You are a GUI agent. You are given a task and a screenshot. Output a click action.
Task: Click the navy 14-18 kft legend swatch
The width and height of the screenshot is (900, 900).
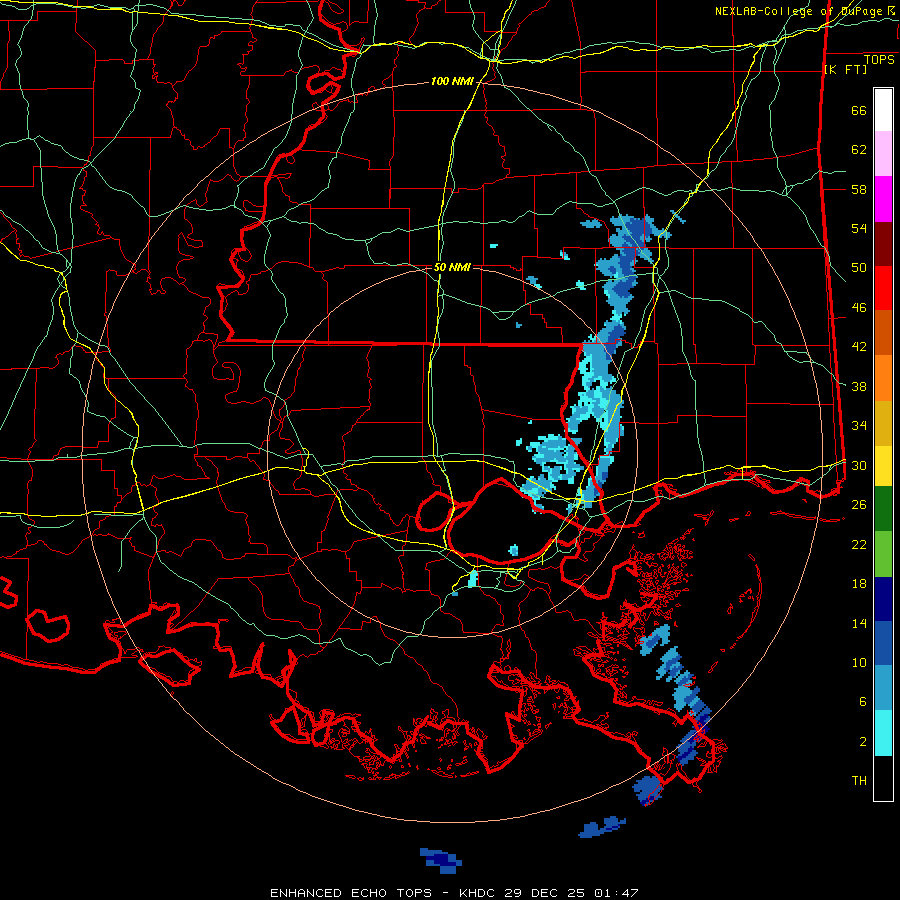883,599
